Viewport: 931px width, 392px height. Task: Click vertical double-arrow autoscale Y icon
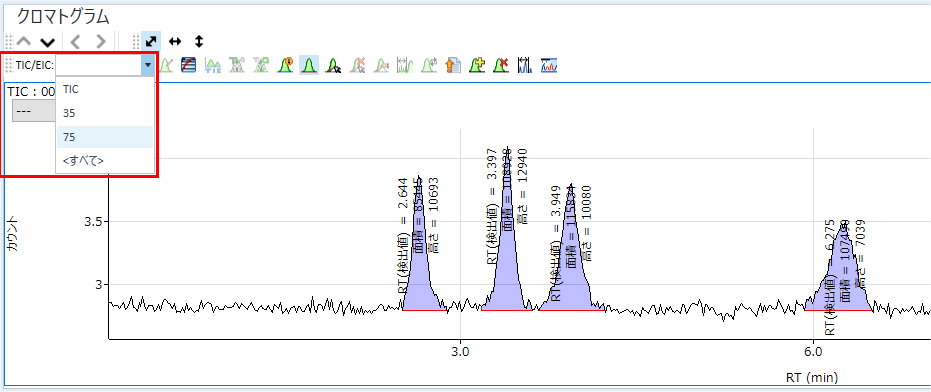click(x=199, y=41)
